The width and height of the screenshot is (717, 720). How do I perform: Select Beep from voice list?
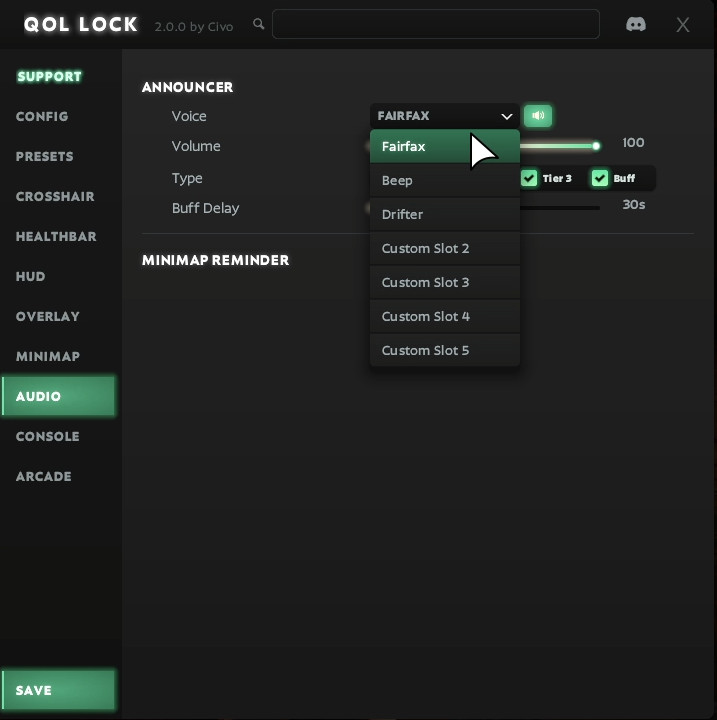click(x=444, y=180)
